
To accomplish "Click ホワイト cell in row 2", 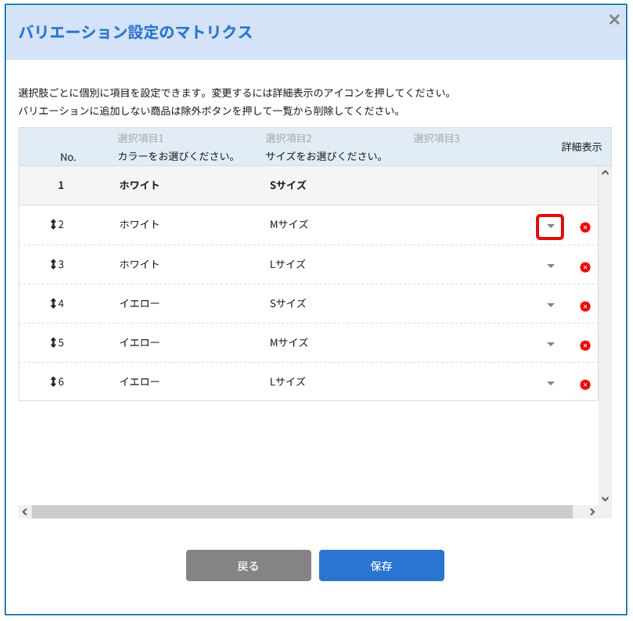I will pos(139,224).
